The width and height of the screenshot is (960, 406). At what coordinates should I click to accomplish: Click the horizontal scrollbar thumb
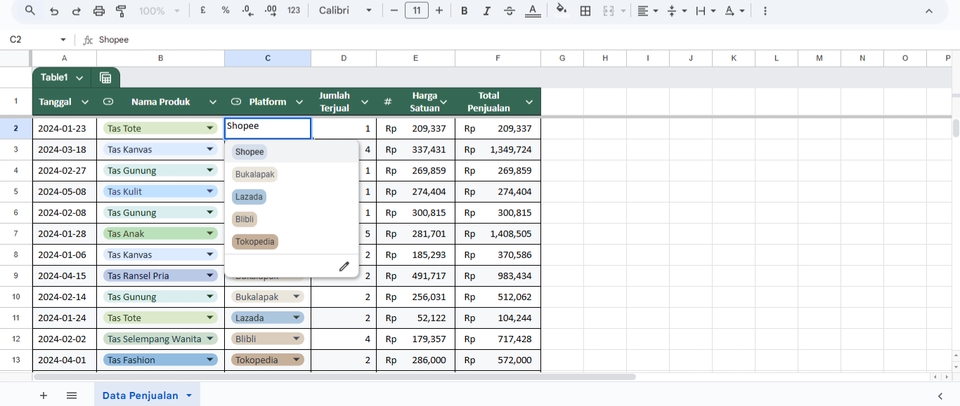[334, 377]
